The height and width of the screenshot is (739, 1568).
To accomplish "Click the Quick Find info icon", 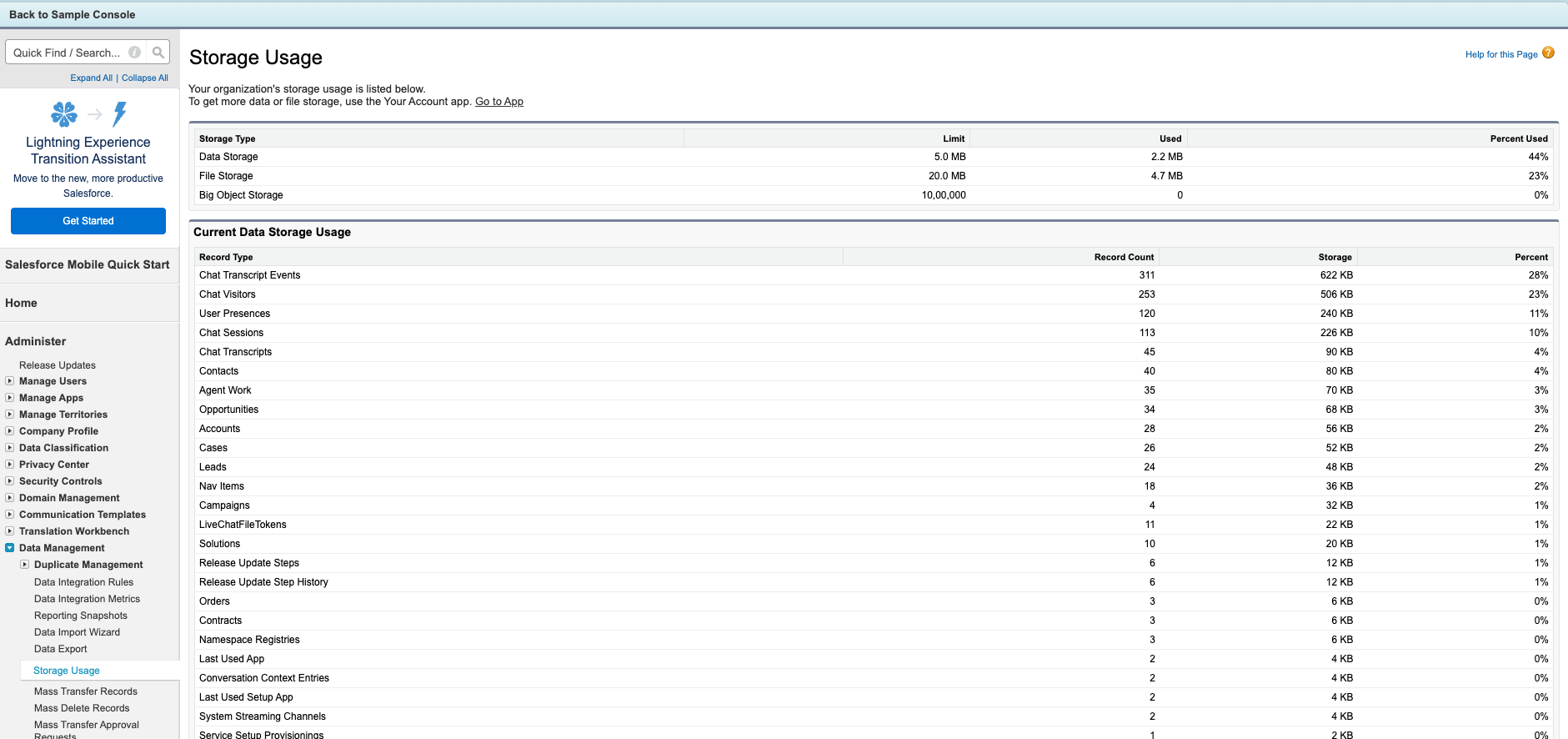I will (134, 53).
